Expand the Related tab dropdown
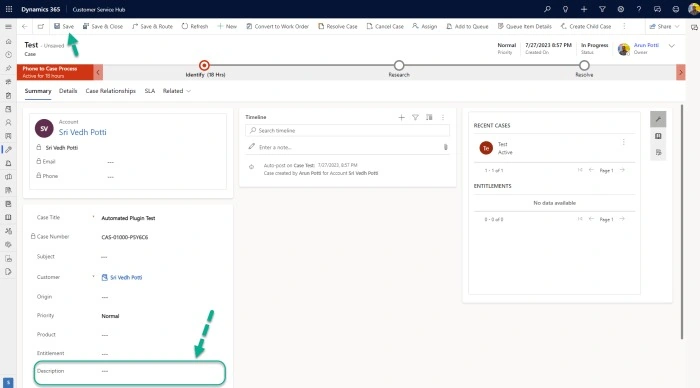 (x=177, y=91)
